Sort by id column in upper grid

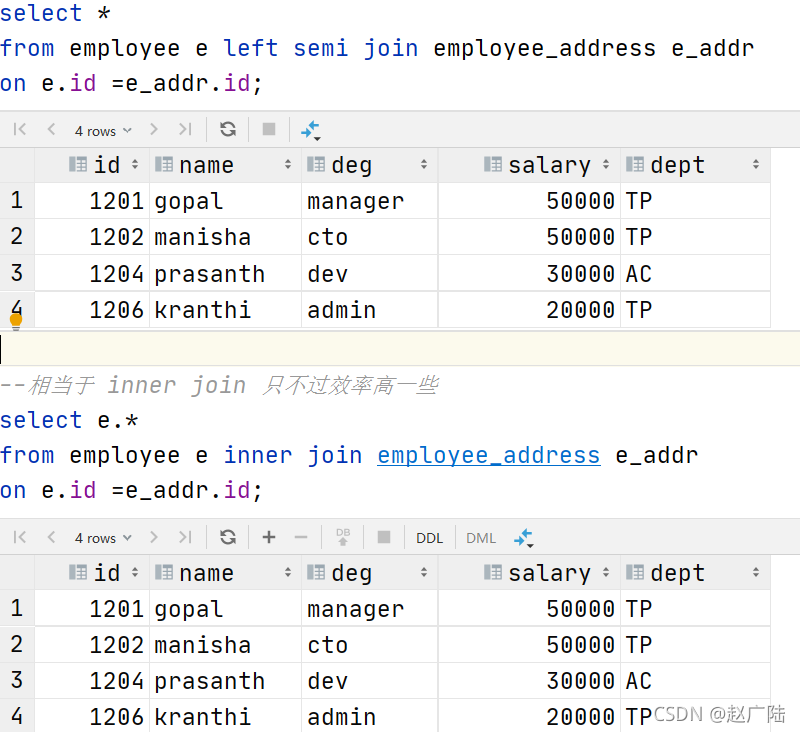135,165
